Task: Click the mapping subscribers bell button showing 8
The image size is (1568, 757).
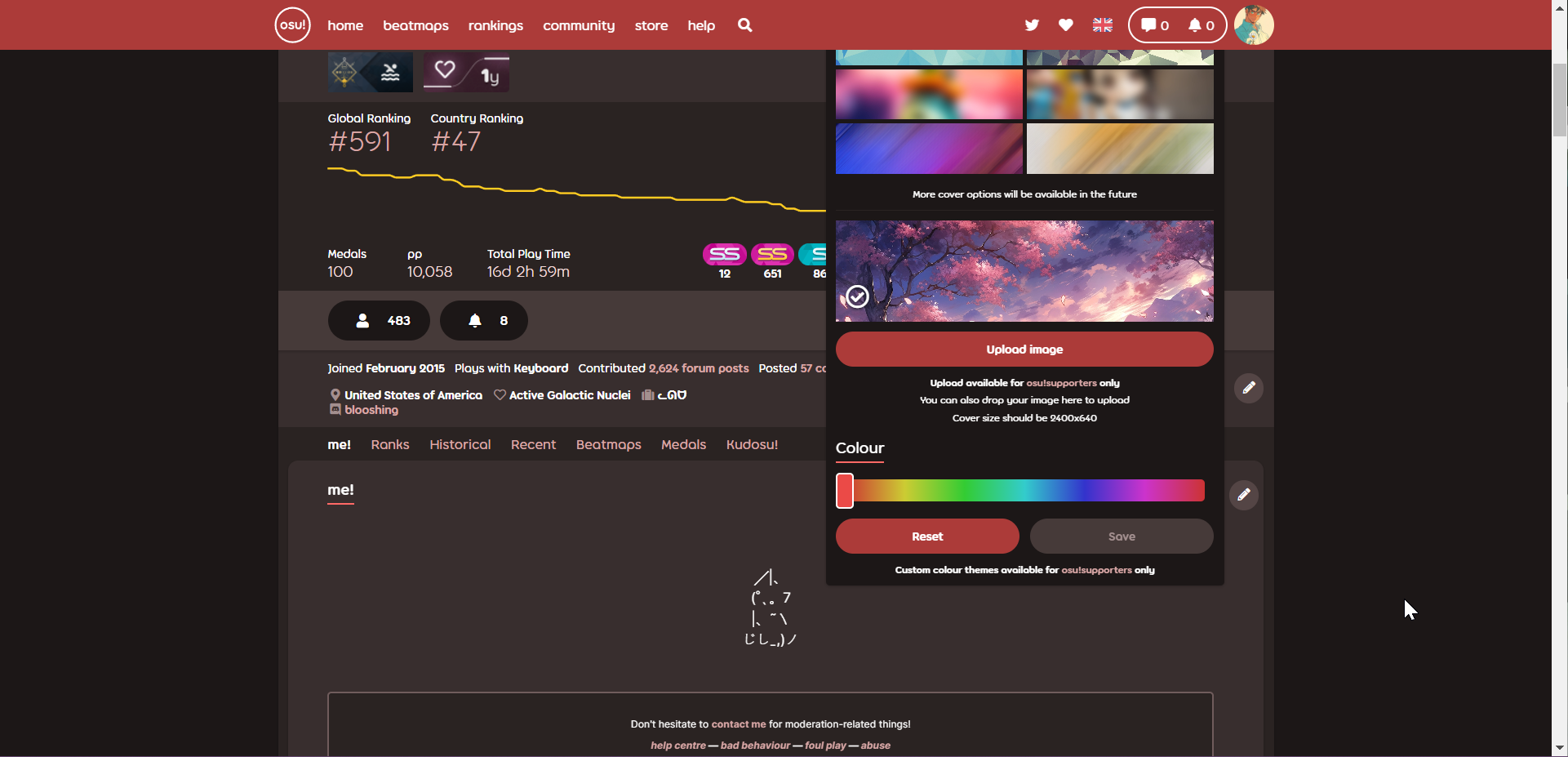Action: [x=484, y=320]
